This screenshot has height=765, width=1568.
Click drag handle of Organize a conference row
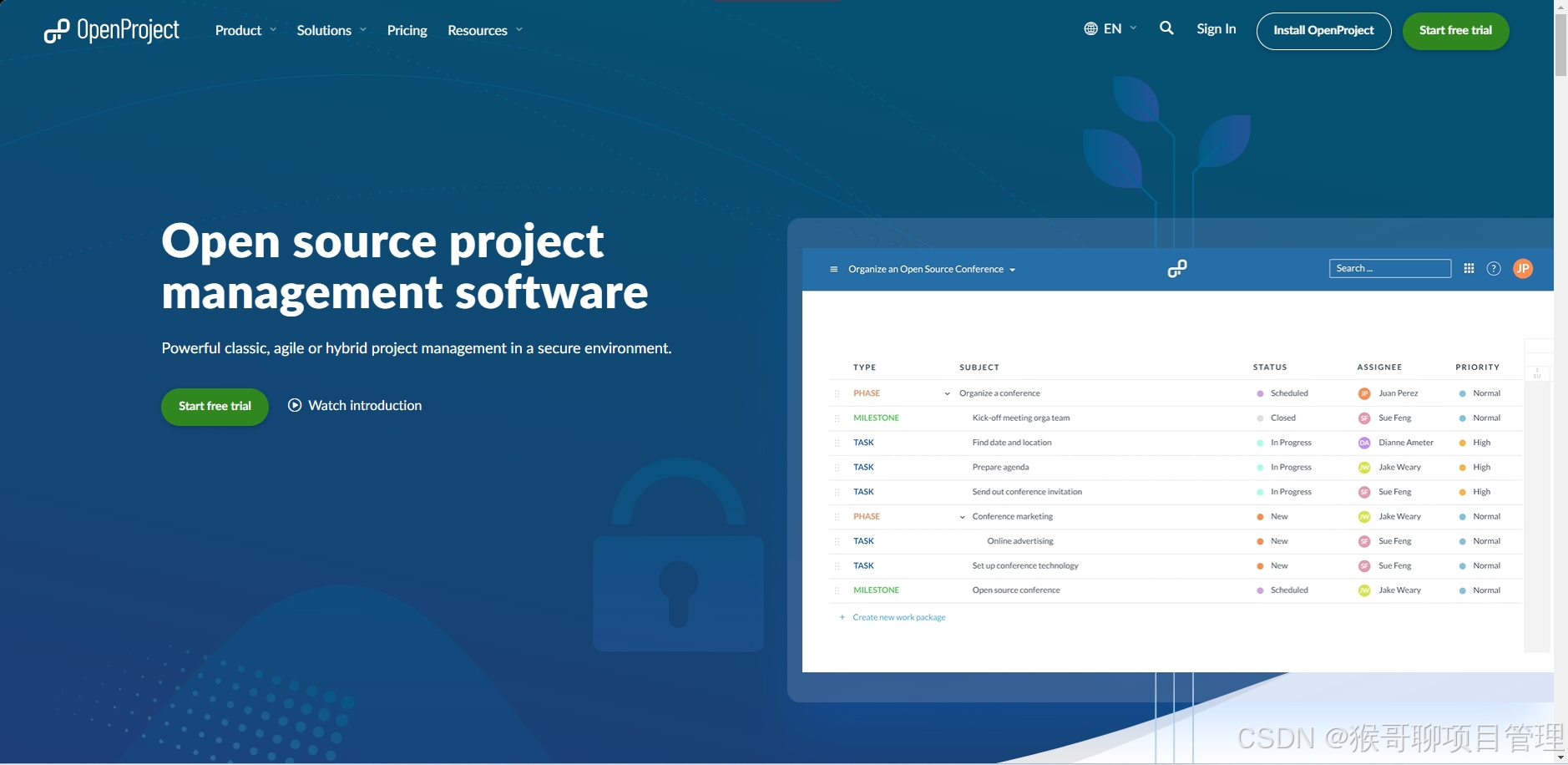(837, 393)
